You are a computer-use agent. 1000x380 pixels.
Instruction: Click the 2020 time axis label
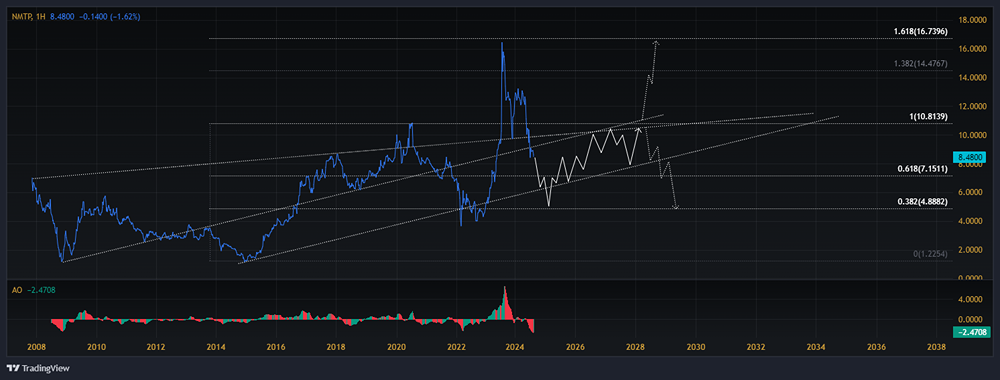(396, 347)
